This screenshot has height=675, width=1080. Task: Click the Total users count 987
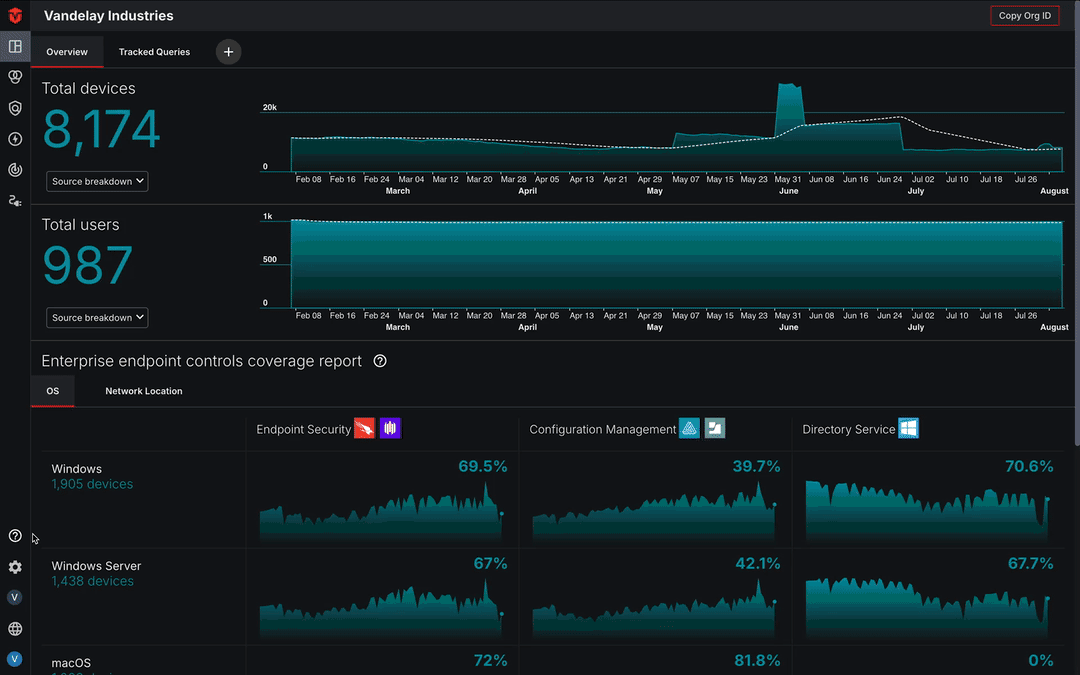pyautogui.click(x=87, y=266)
